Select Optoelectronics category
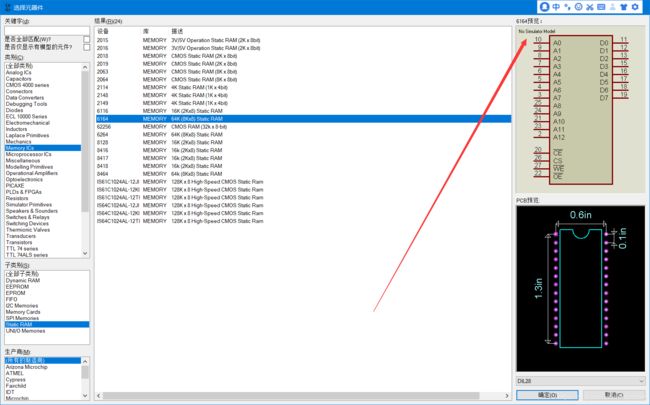 [24, 179]
